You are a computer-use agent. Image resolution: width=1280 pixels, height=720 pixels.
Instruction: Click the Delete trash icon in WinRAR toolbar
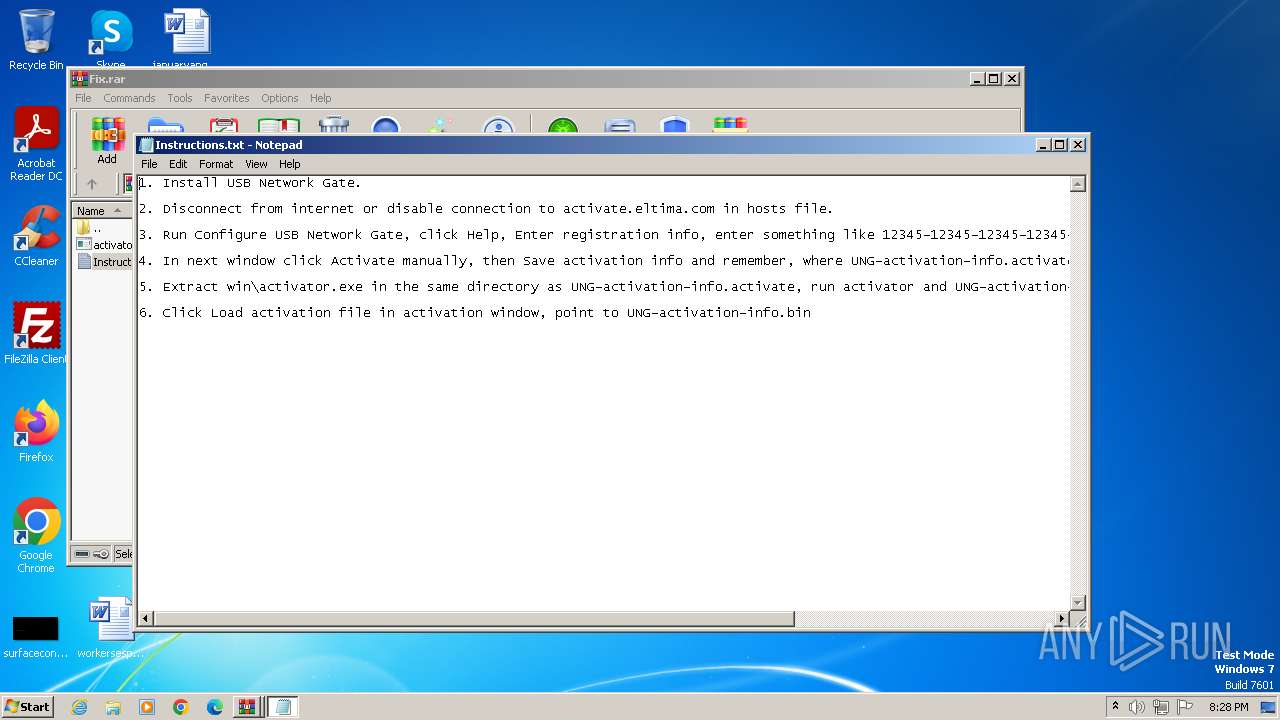coord(333,125)
